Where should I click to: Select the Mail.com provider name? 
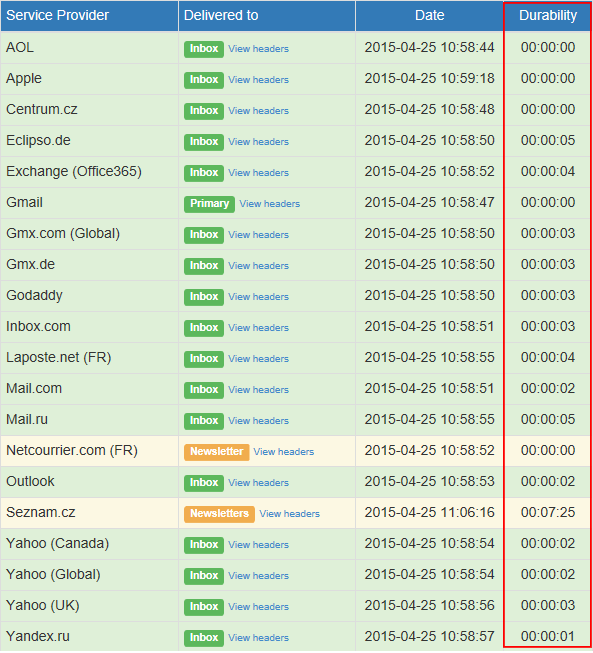pos(34,389)
